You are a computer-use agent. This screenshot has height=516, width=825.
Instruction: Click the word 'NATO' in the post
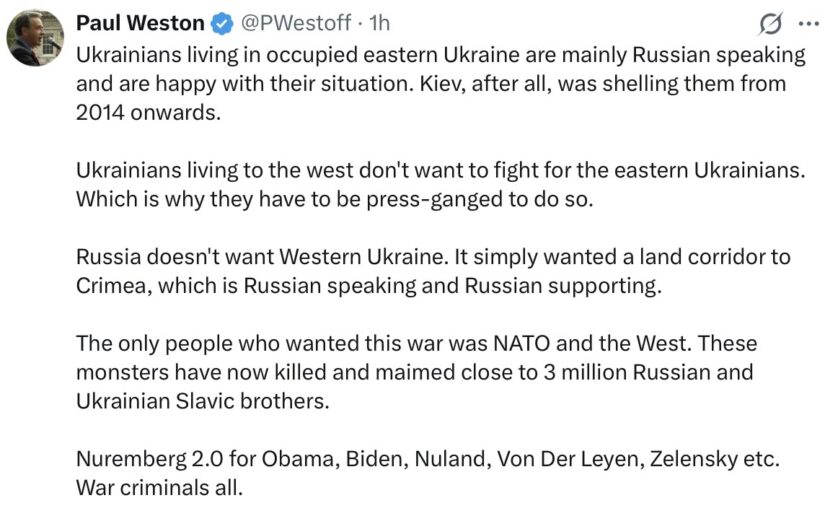pyautogui.click(x=521, y=343)
